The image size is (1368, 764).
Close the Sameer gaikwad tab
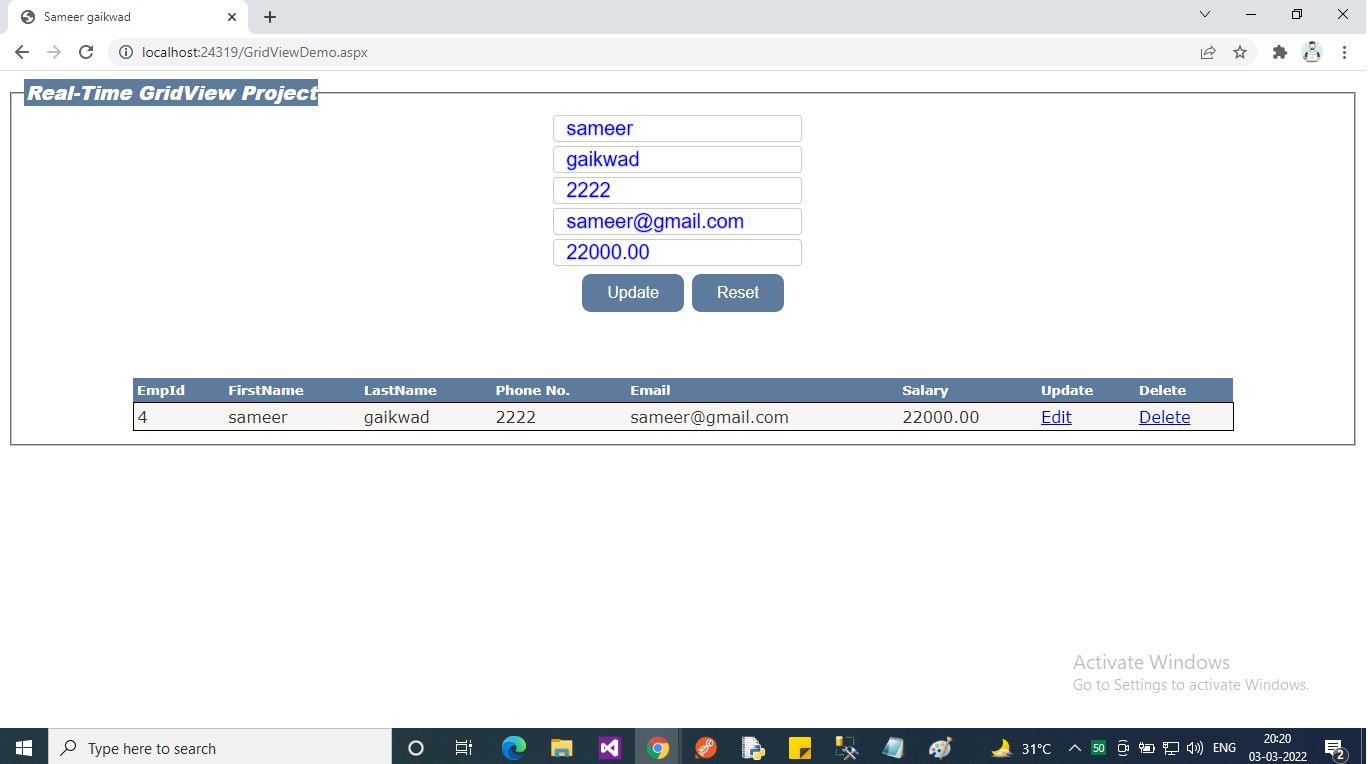coord(232,17)
